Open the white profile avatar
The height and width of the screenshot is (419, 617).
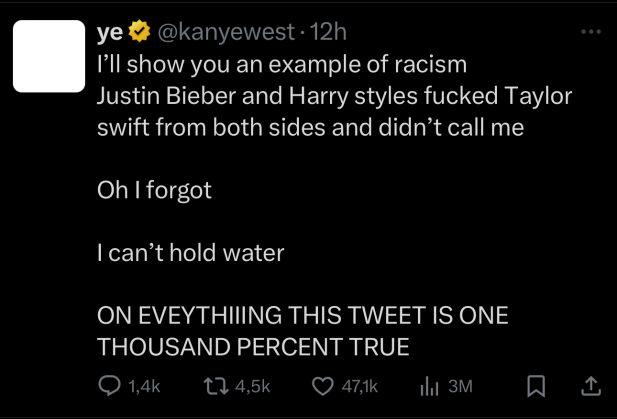(49, 56)
